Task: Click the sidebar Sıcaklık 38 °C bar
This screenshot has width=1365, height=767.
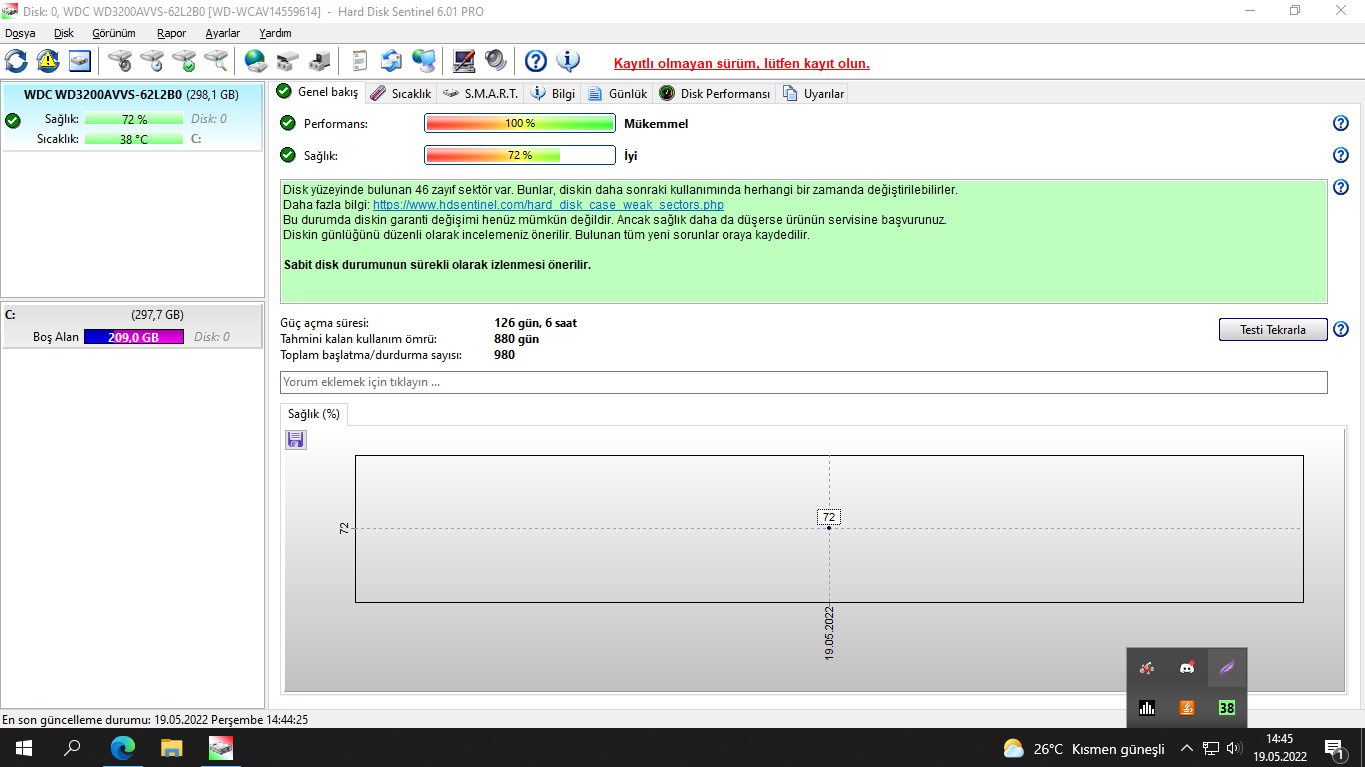Action: pos(134,139)
